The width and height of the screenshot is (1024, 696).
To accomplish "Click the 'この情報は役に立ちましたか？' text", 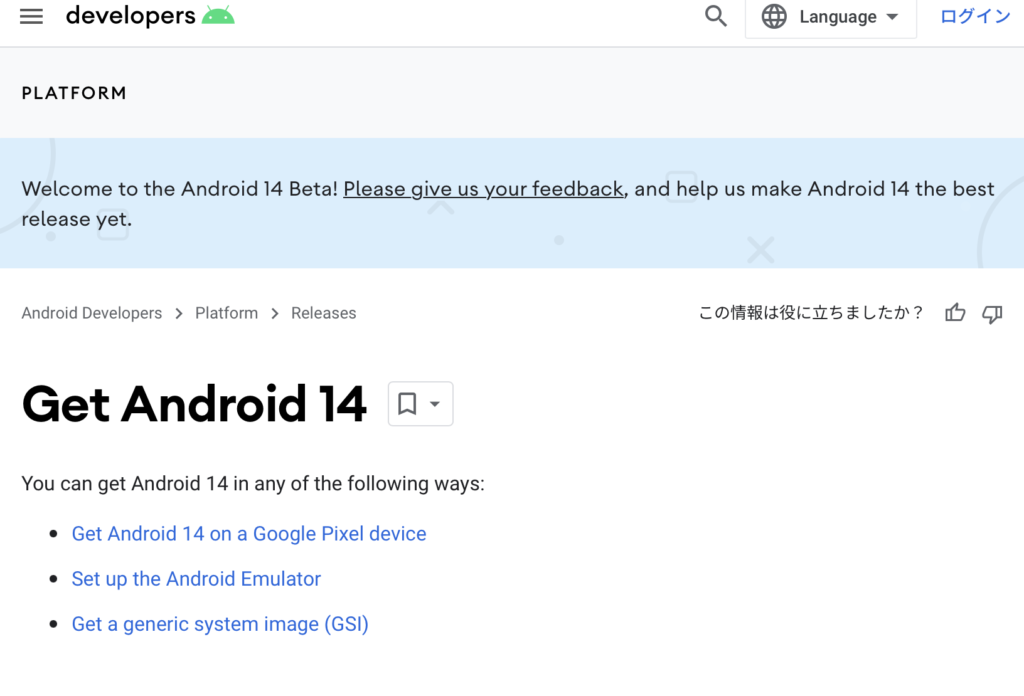I will click(810, 313).
